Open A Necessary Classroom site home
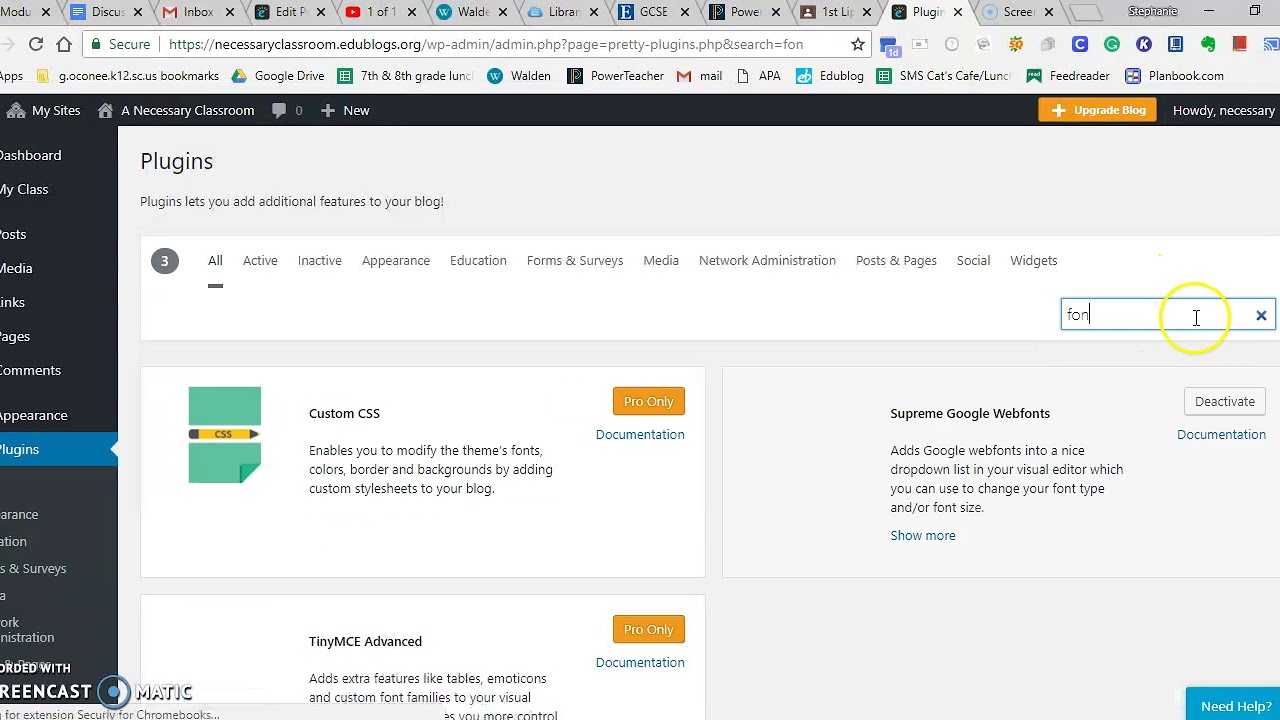The image size is (1280, 720). (176, 110)
